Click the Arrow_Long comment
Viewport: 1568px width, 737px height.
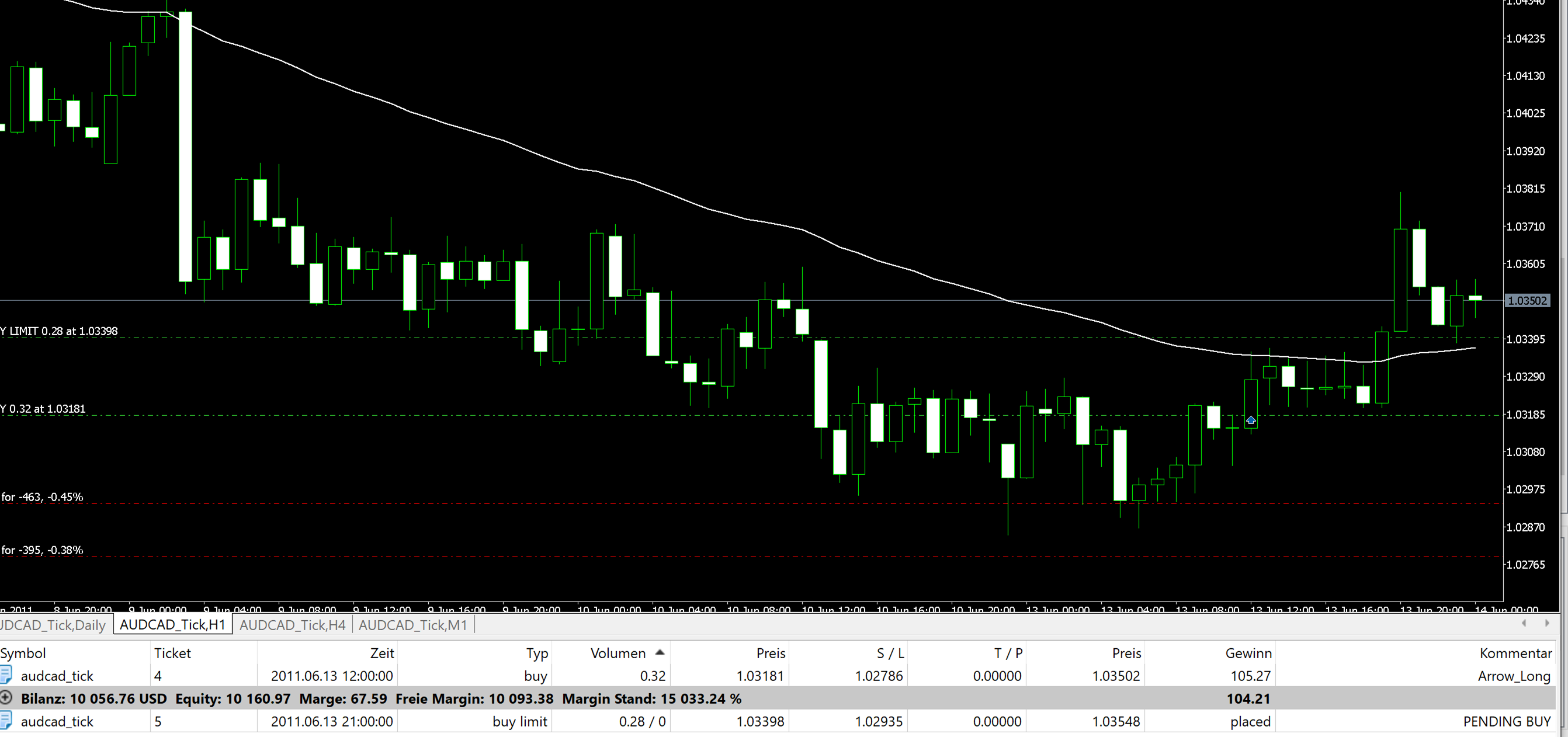1514,676
